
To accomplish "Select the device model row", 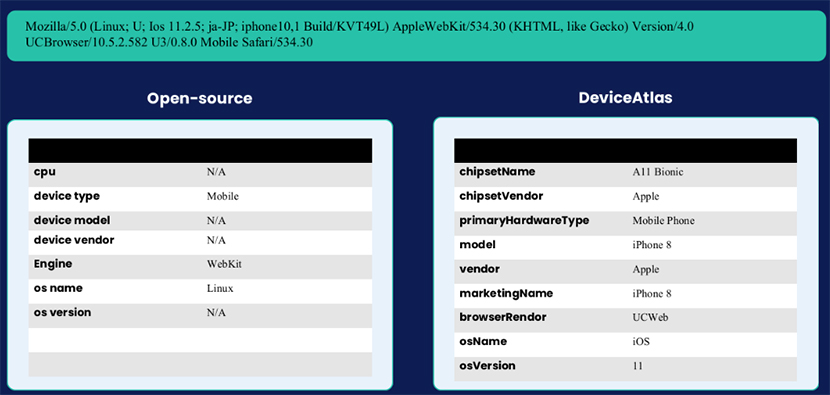I will click(200, 221).
